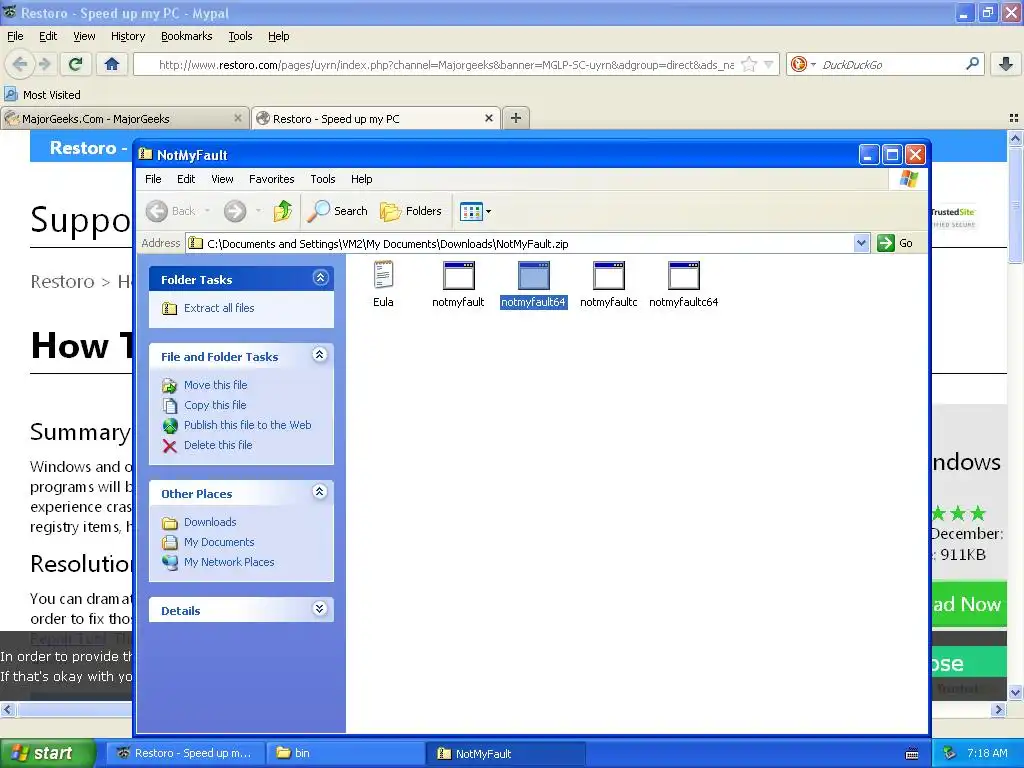1024x768 pixels.
Task: Open the Forward button history dropdown
Action: [259, 211]
